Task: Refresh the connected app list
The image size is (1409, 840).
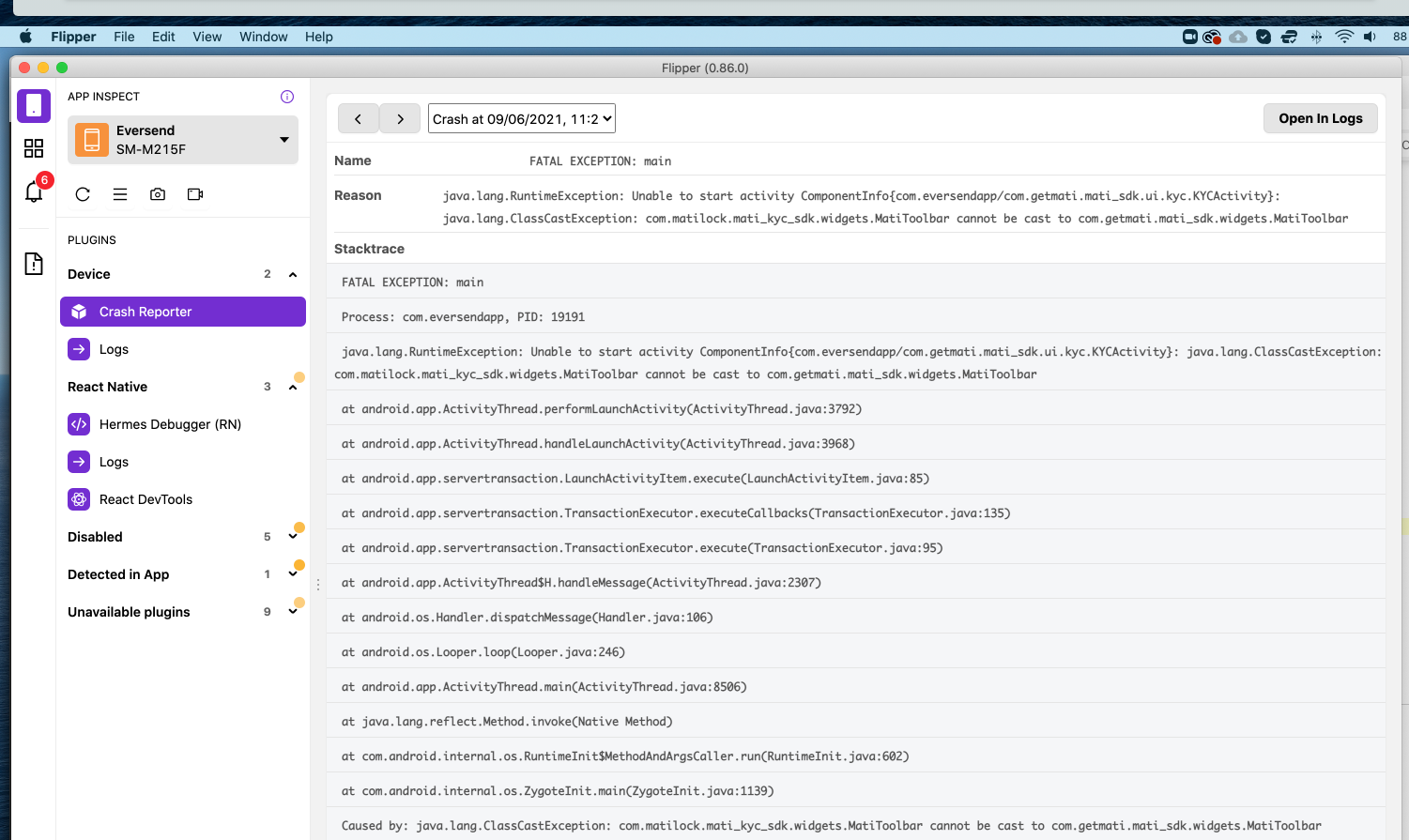Action: pos(83,194)
